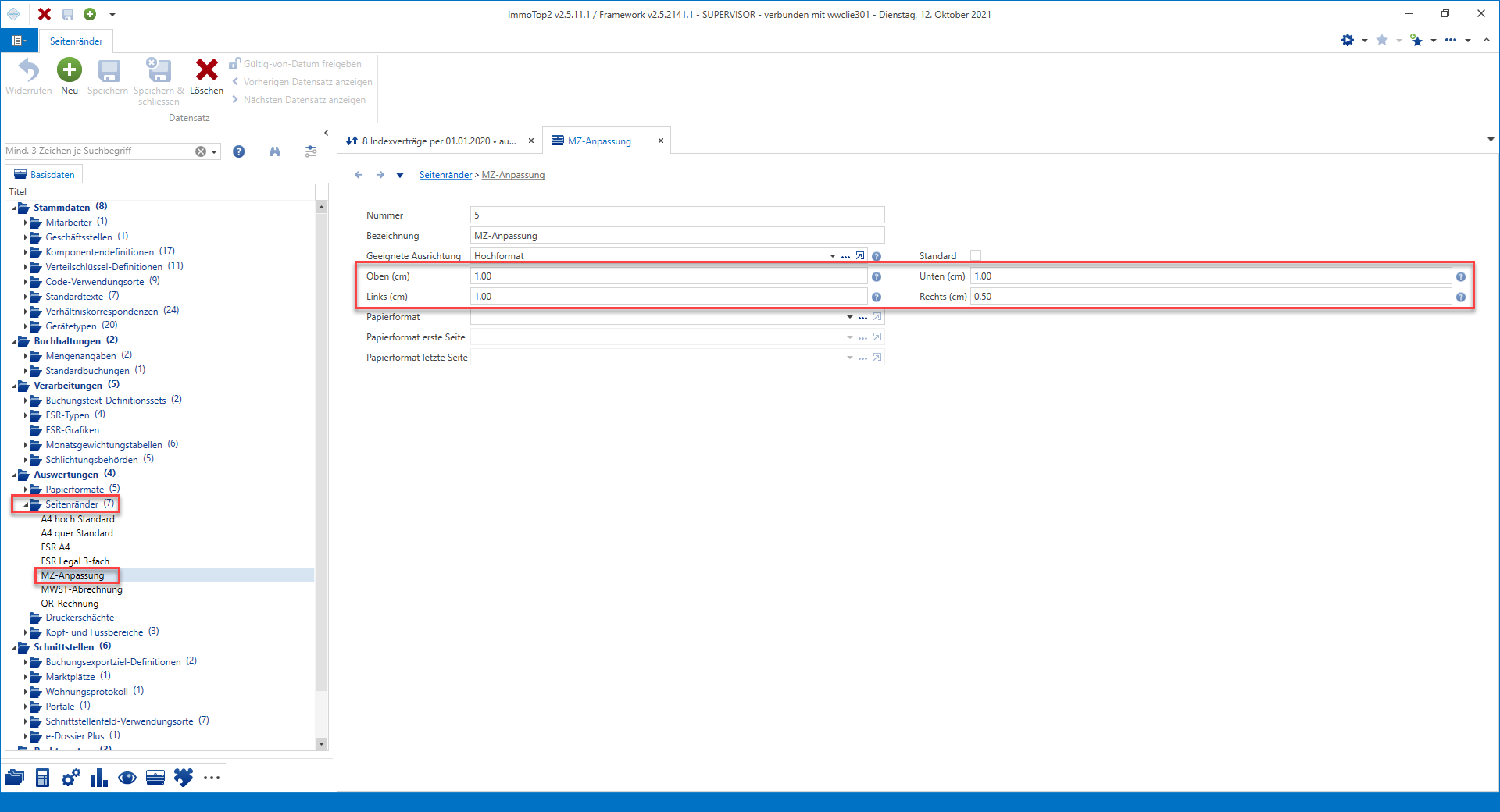Screen dimensions: 1500x812
Task: Click the red Löschen delete icon
Action: 206,70
